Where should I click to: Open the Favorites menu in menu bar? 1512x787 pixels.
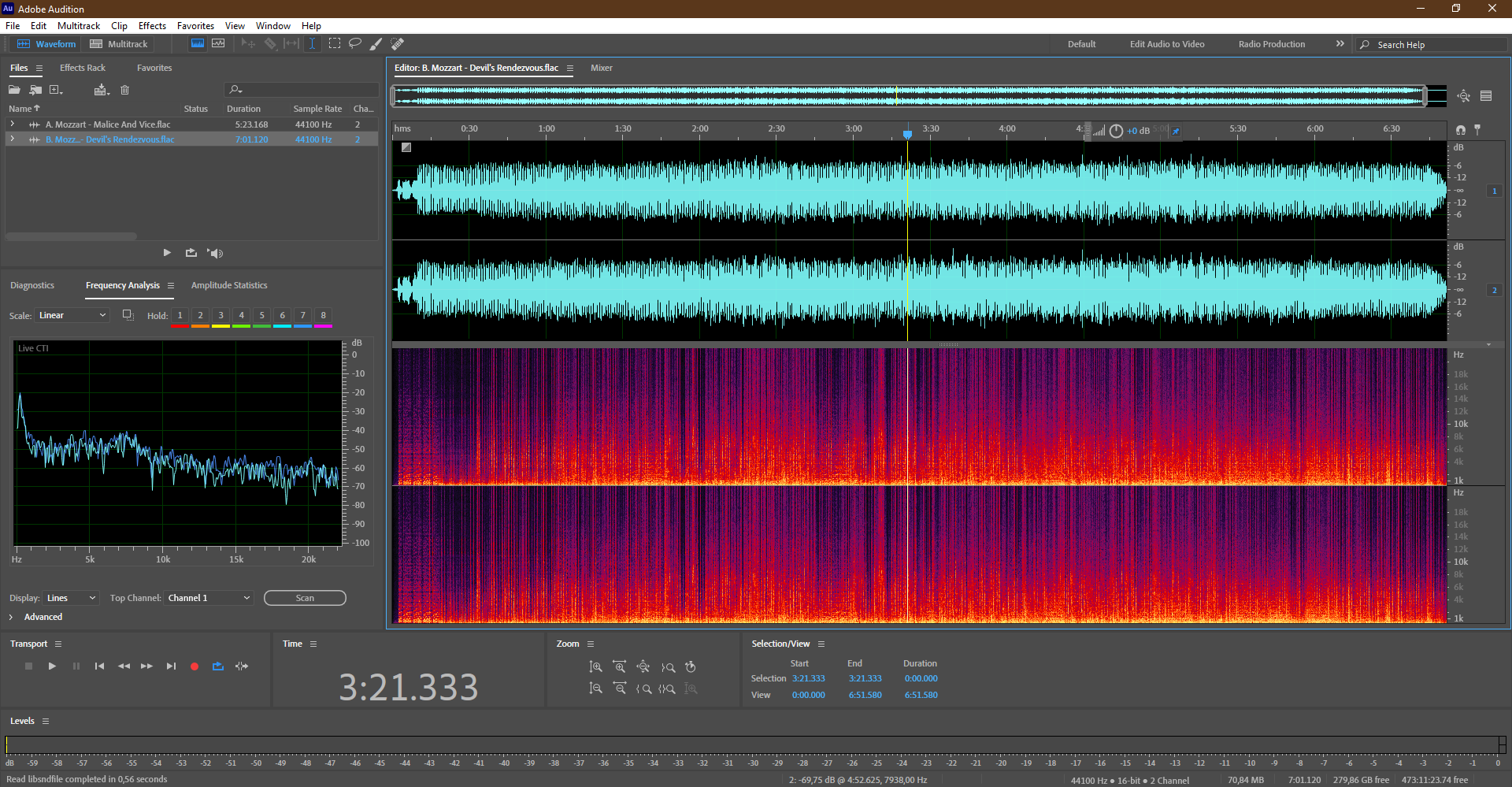[x=195, y=26]
